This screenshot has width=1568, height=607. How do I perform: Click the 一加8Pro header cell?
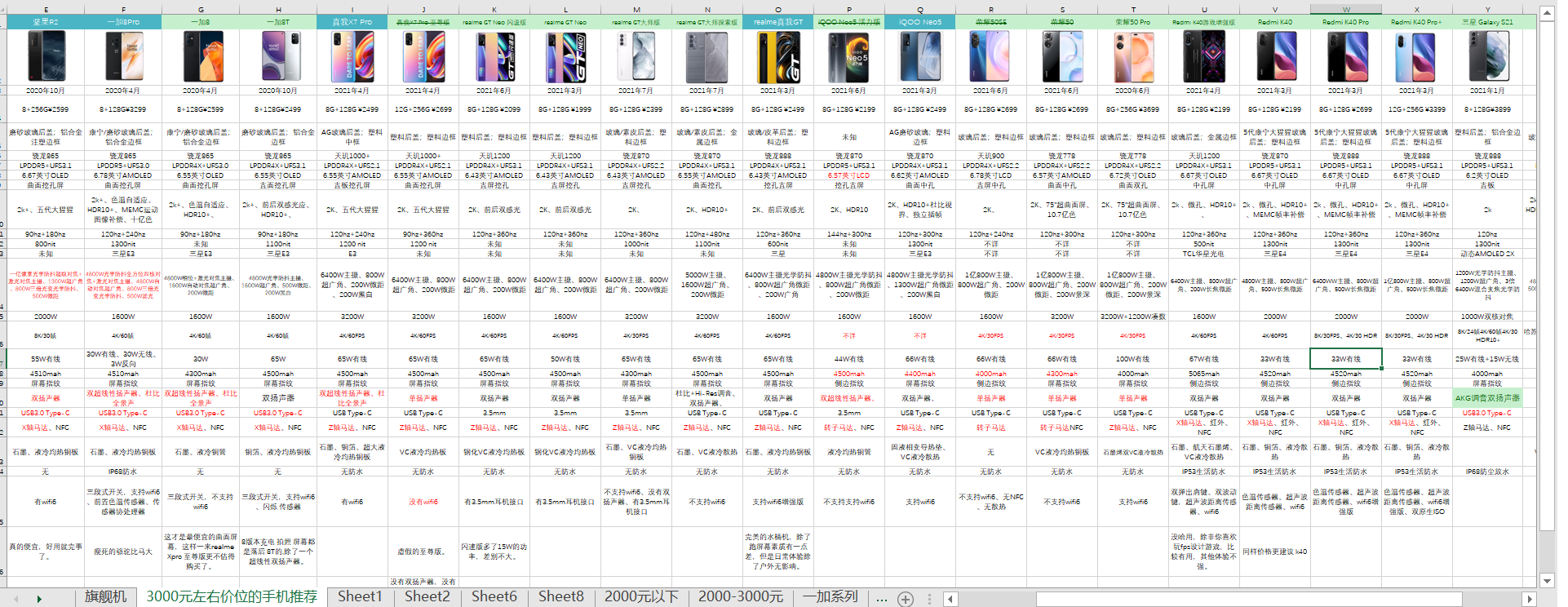click(123, 22)
